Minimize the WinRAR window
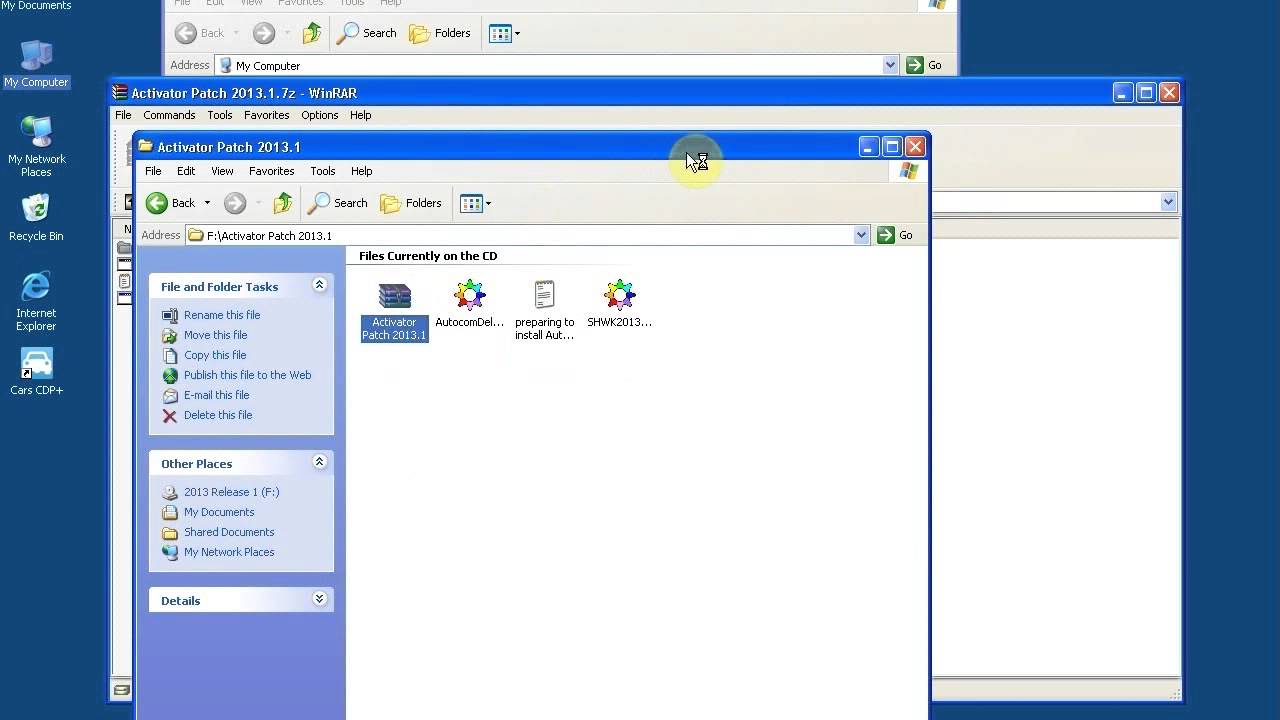Viewport: 1280px width, 720px height. pyautogui.click(x=1122, y=93)
